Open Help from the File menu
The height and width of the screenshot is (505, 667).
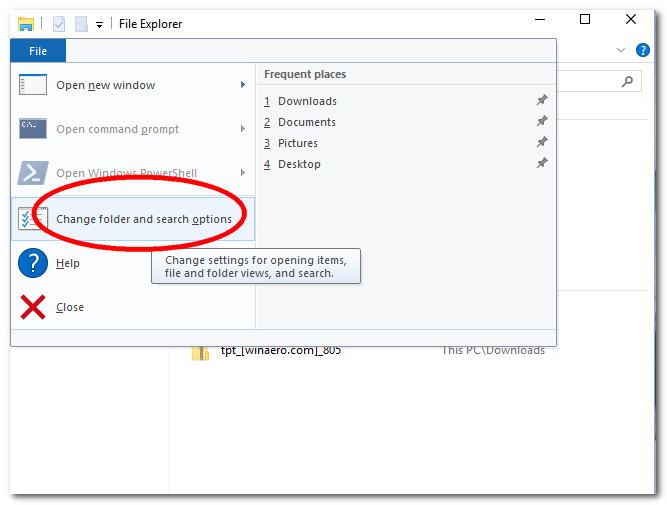68,263
